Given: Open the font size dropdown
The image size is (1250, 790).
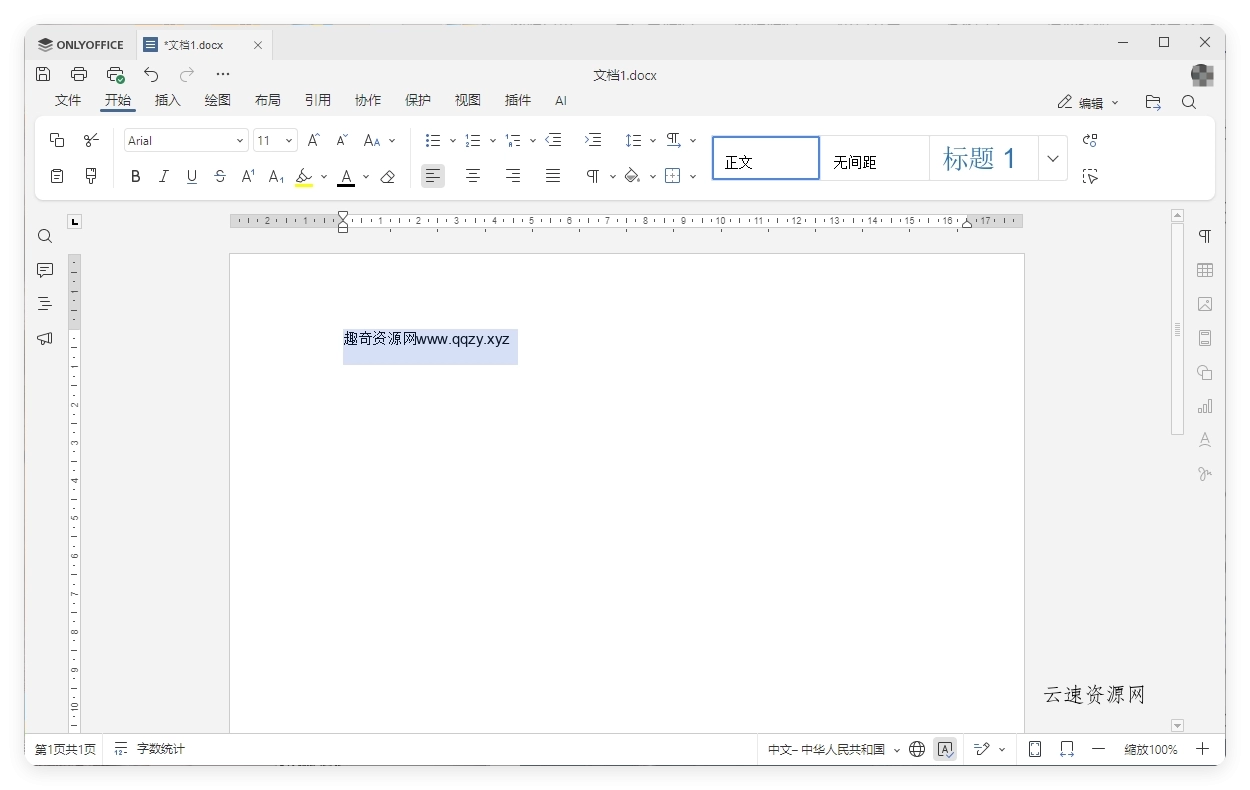Looking at the screenshot, I should click(290, 140).
